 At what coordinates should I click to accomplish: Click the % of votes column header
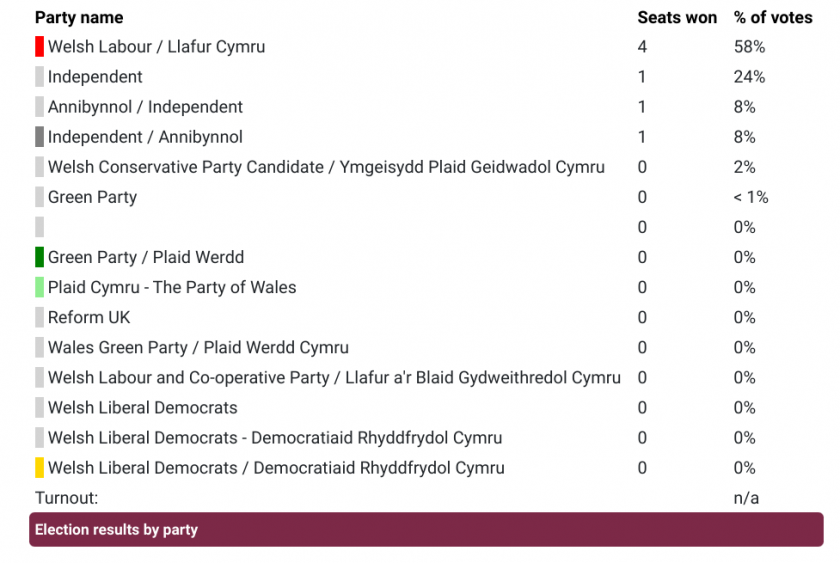[x=773, y=18]
